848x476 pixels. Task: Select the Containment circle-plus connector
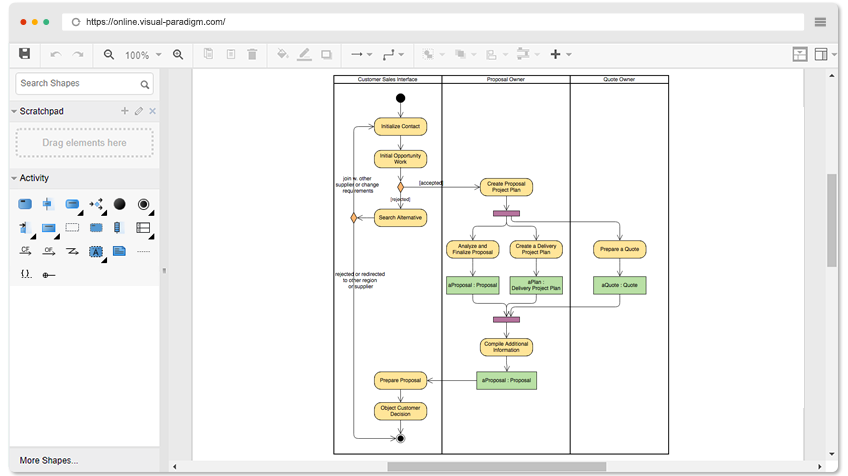click(49, 275)
